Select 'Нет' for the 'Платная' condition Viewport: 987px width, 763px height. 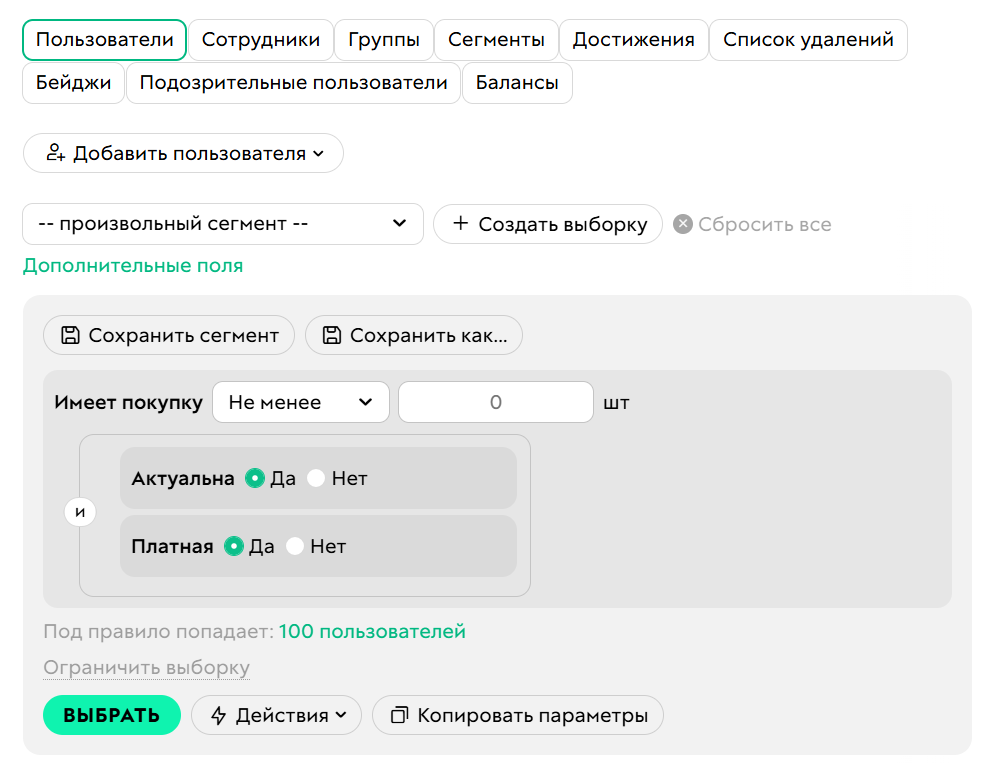(x=294, y=546)
